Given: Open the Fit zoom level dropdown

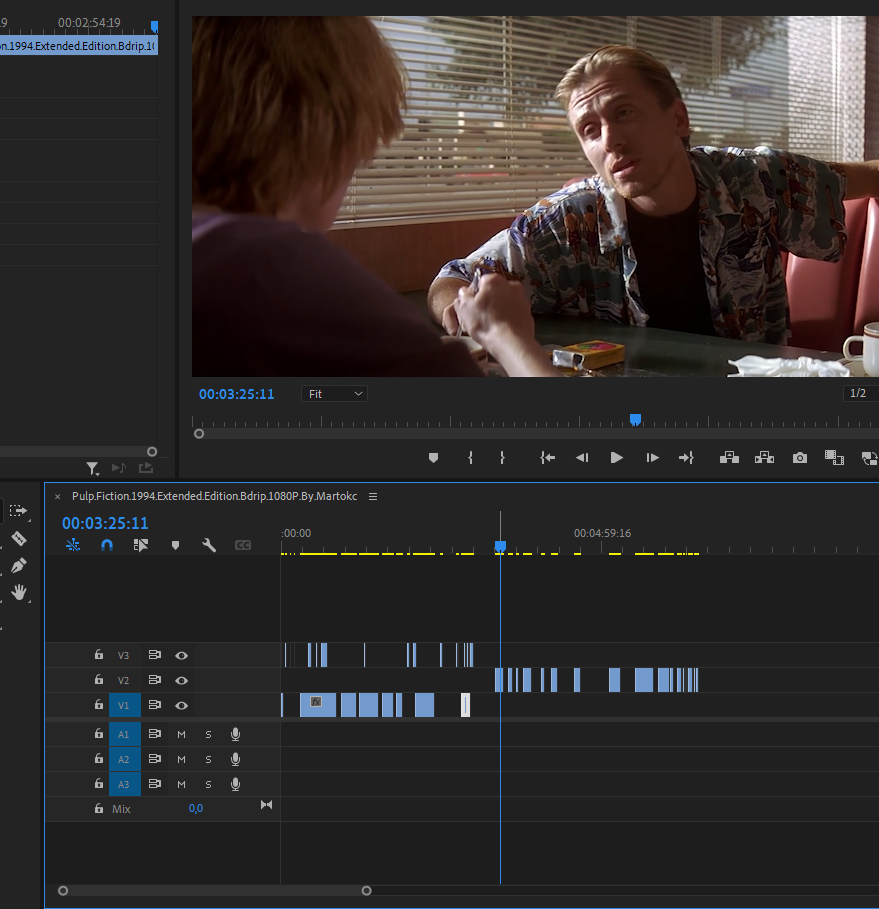Looking at the screenshot, I should tap(335, 394).
